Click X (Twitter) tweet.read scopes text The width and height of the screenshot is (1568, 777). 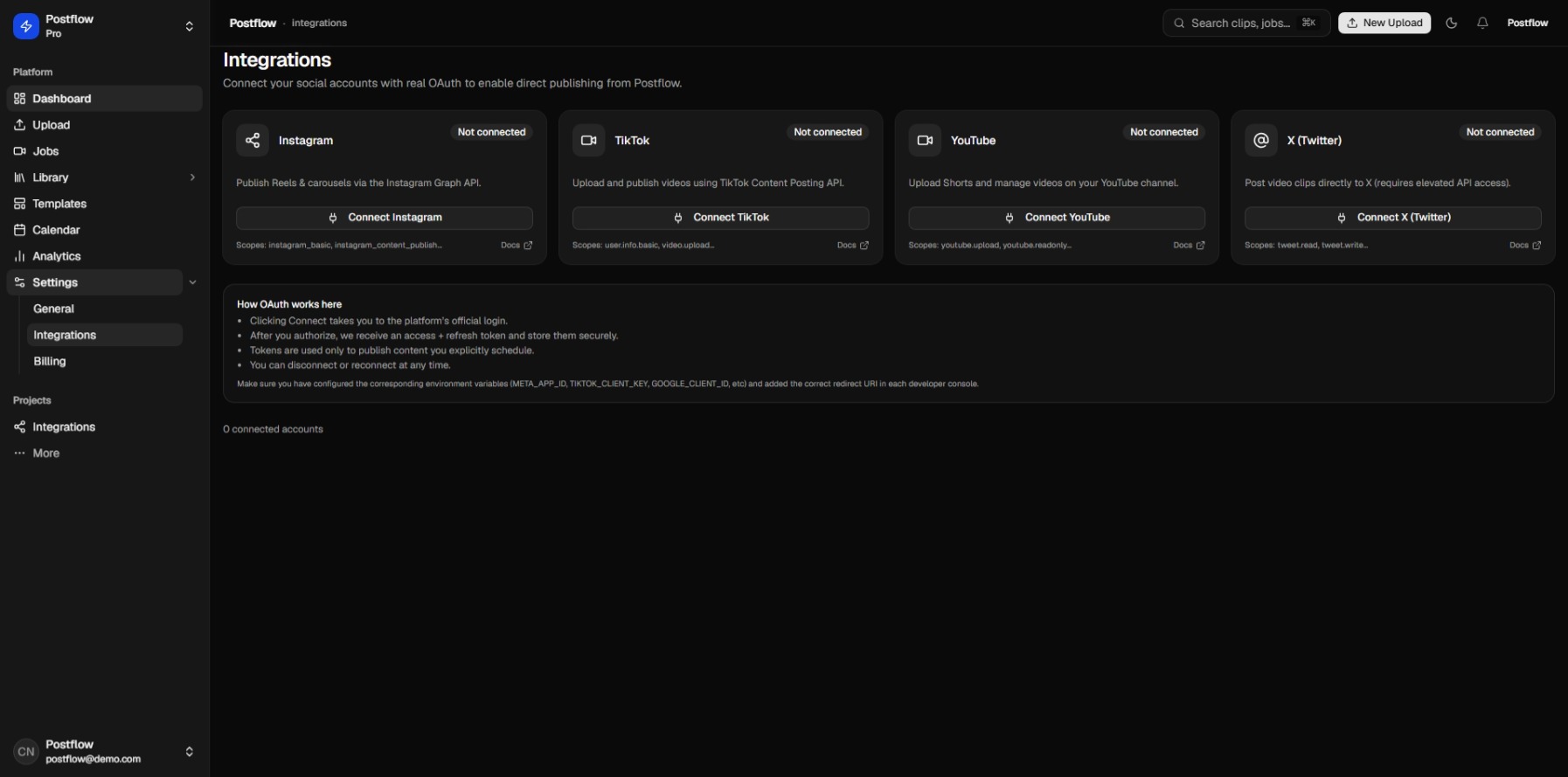1307,246
